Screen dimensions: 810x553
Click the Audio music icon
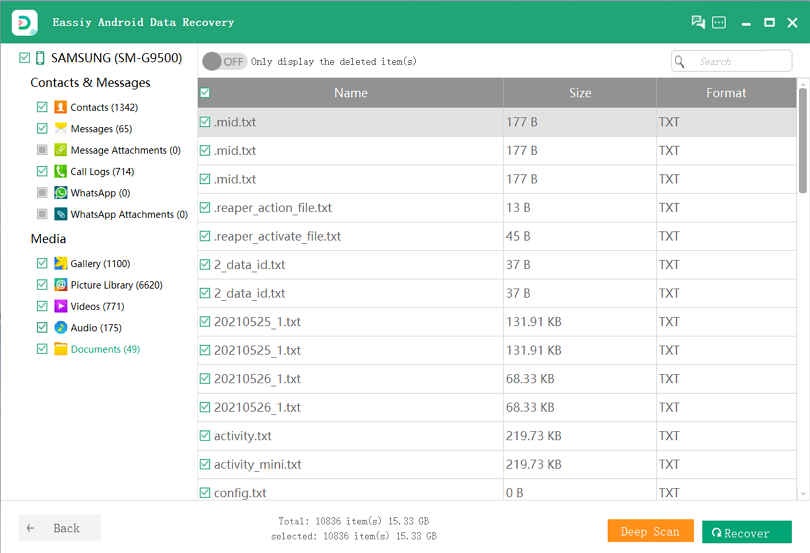coord(60,328)
